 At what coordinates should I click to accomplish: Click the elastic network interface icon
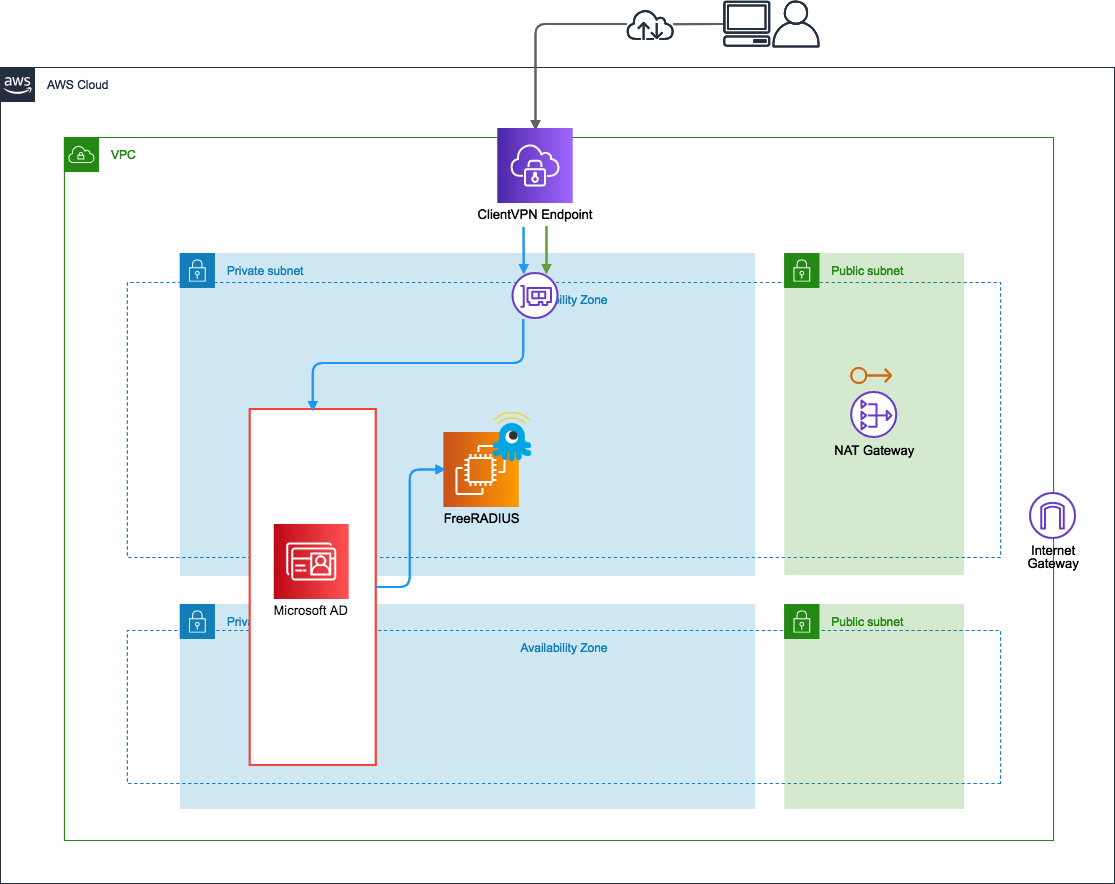tap(535, 296)
